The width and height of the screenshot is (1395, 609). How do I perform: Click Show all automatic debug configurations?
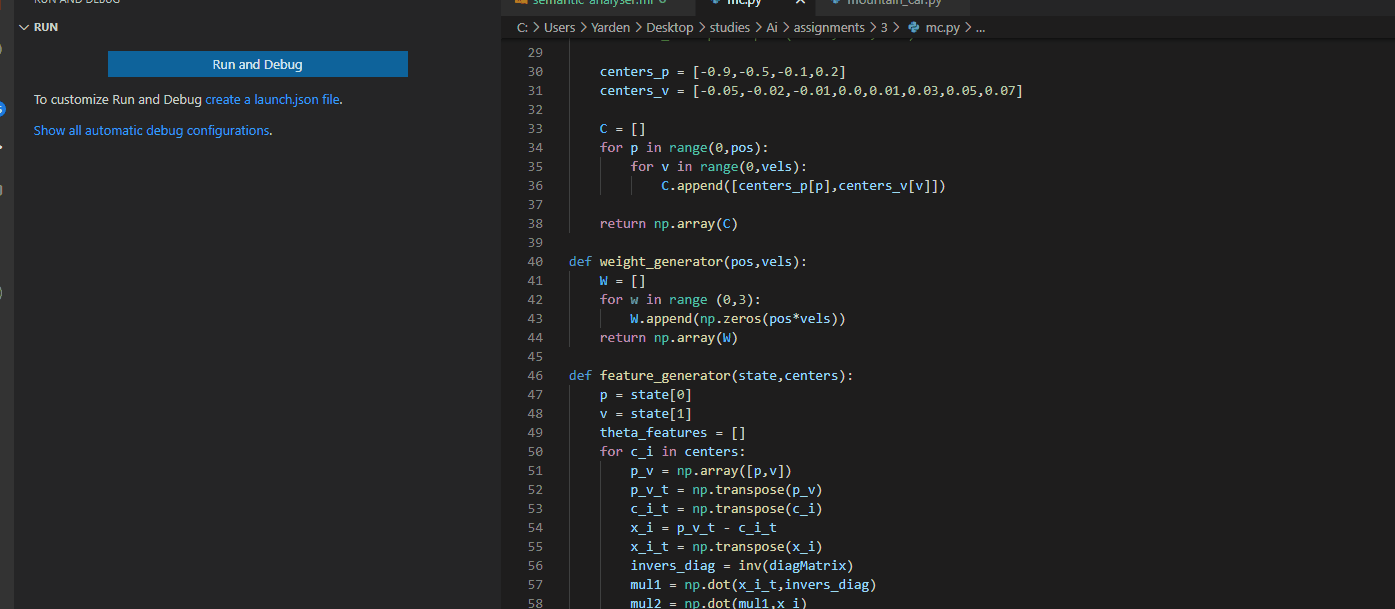pos(151,130)
